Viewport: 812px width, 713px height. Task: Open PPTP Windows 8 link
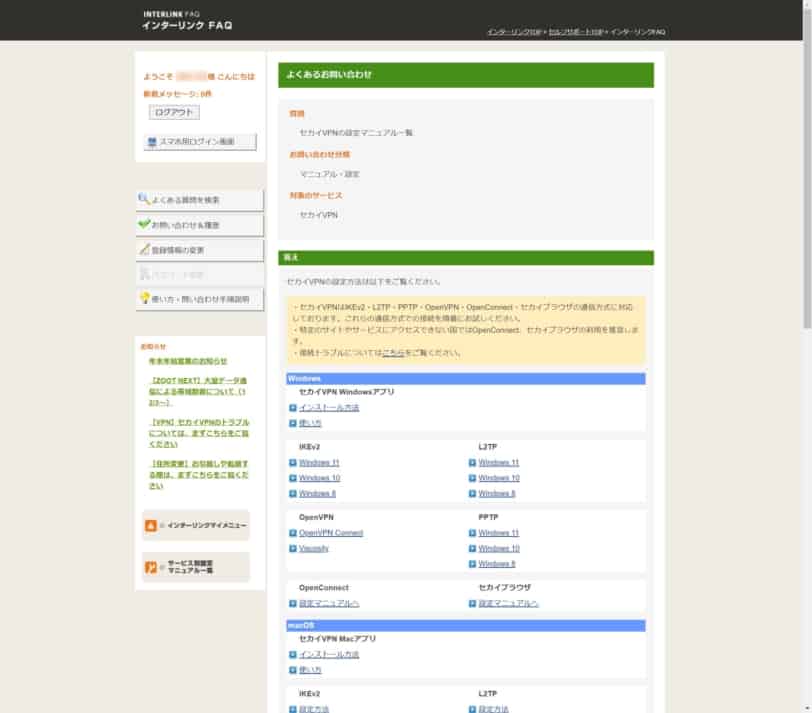pyautogui.click(x=497, y=564)
